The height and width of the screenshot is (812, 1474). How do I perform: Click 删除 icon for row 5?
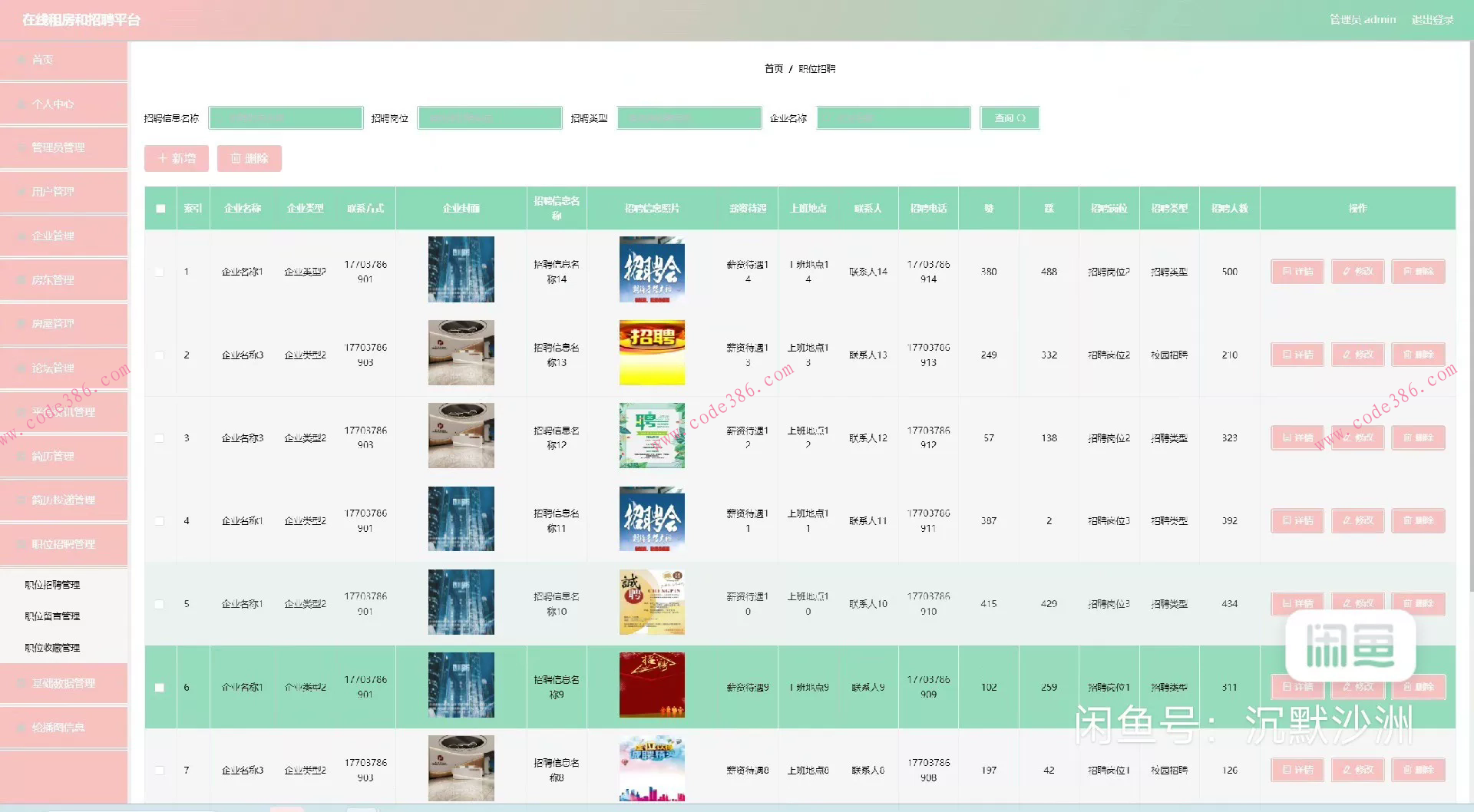(x=1406, y=603)
